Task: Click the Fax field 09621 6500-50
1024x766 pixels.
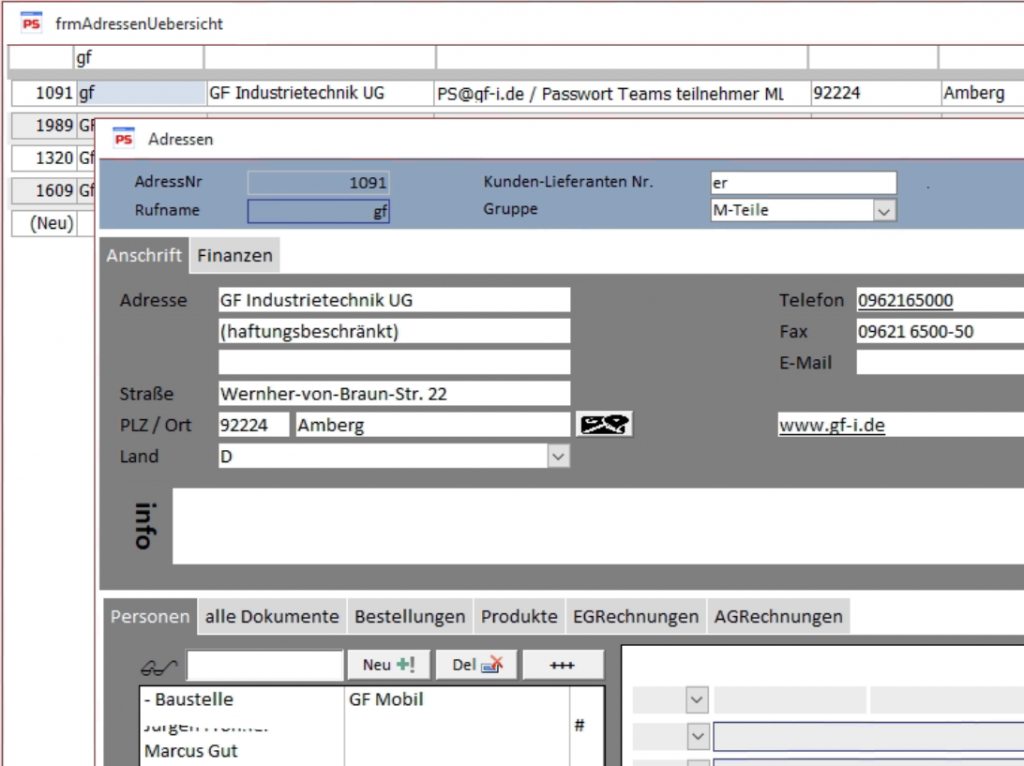Action: pyautogui.click(x=940, y=331)
